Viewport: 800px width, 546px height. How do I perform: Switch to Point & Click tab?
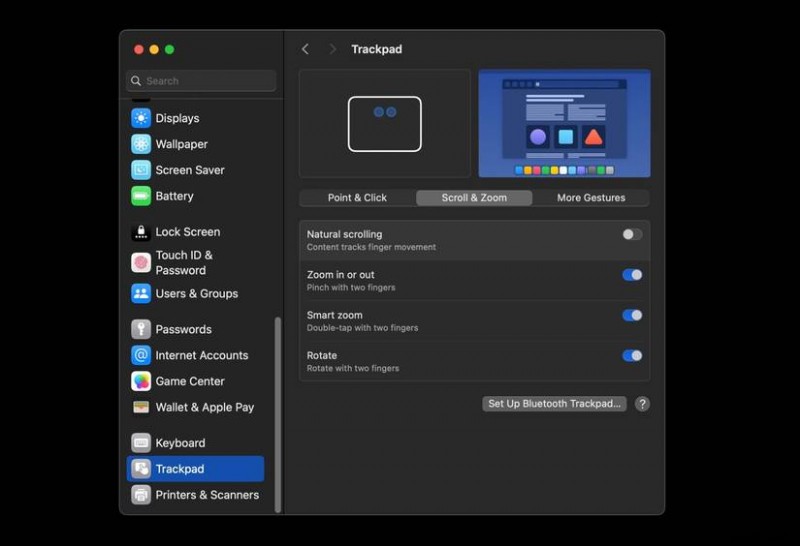coord(357,198)
